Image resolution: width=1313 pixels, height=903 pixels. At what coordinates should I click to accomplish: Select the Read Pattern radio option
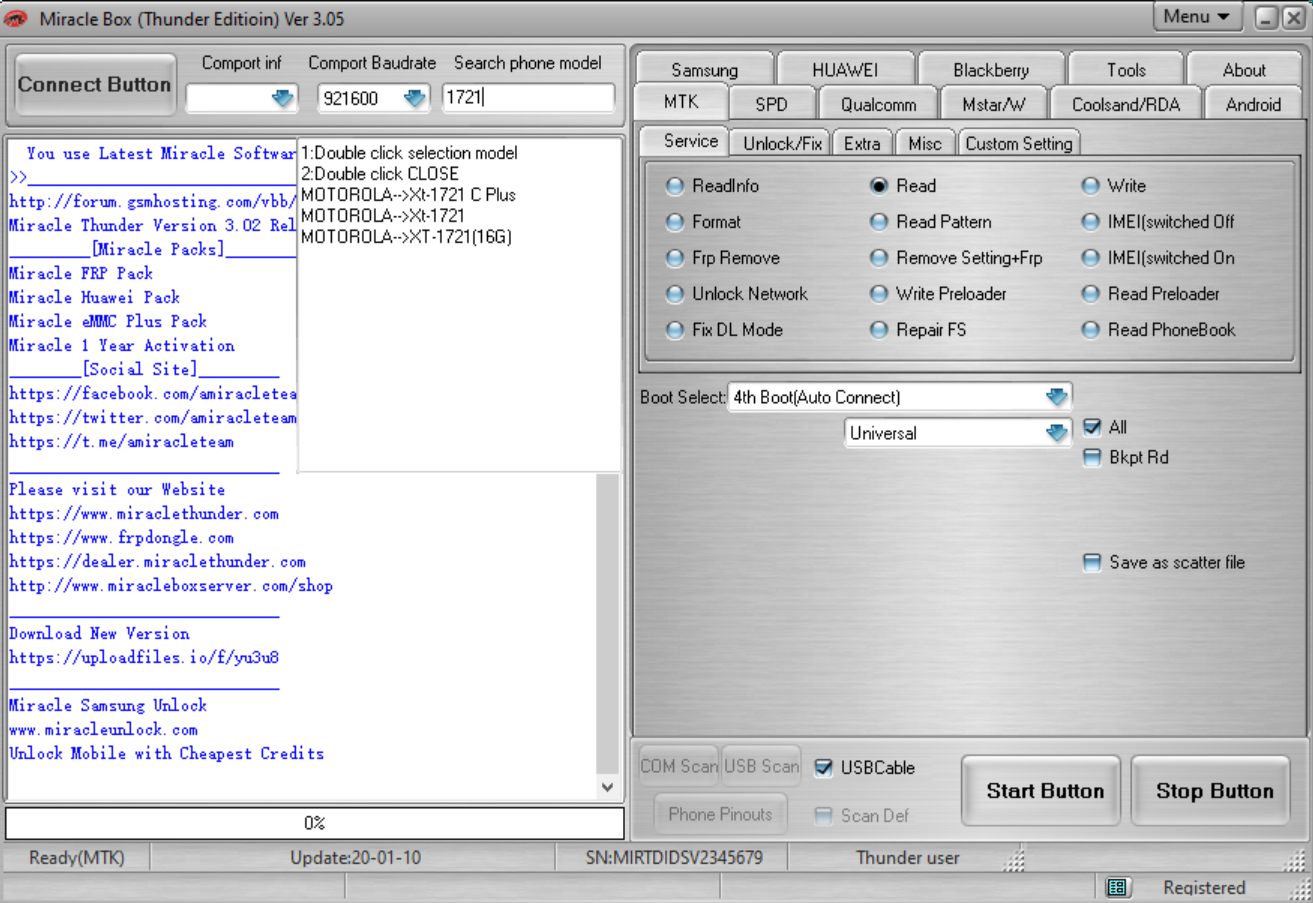click(x=879, y=222)
